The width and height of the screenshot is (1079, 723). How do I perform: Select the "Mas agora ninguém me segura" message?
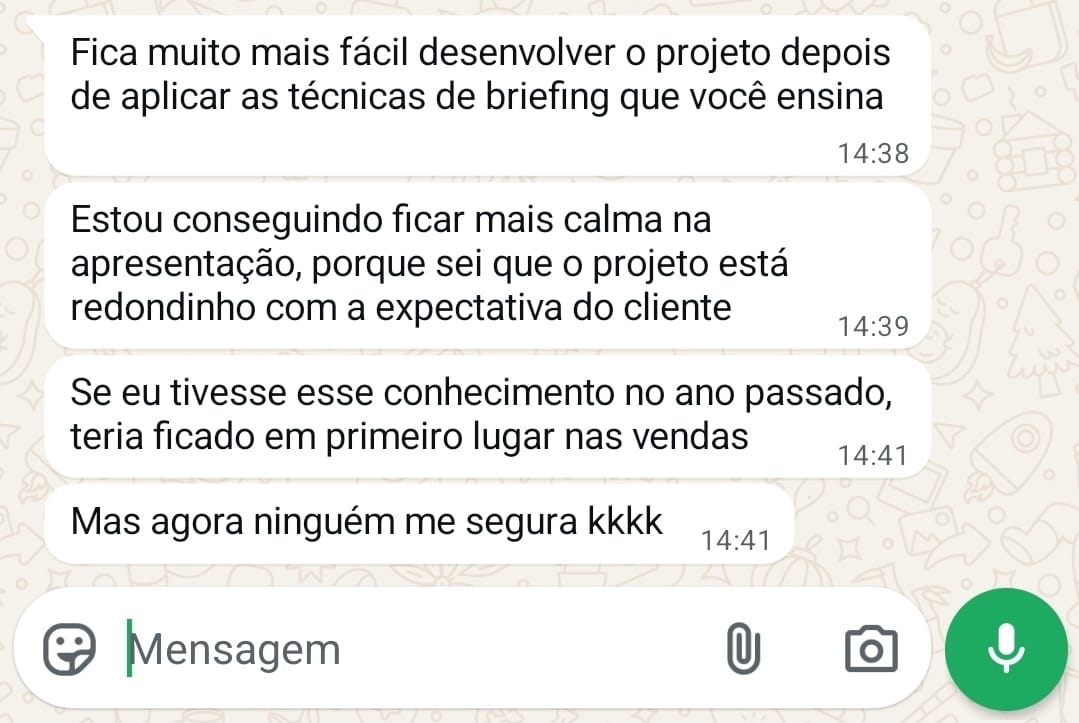point(367,520)
